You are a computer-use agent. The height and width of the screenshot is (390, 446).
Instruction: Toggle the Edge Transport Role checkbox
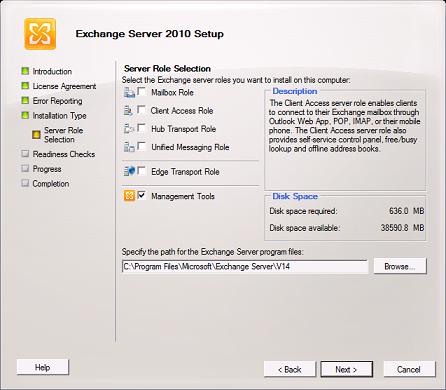[142, 171]
